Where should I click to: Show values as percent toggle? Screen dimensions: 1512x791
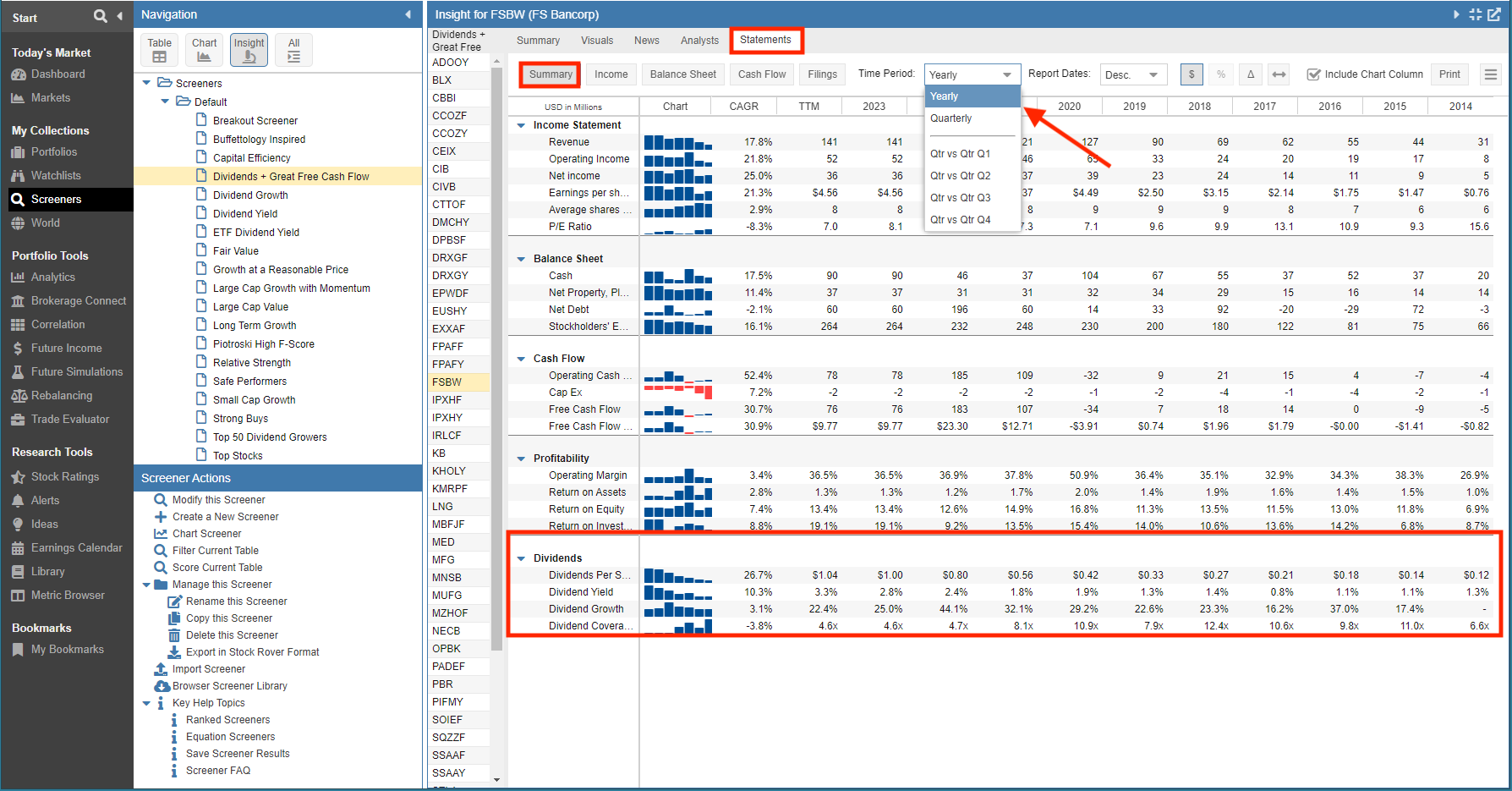(1221, 74)
